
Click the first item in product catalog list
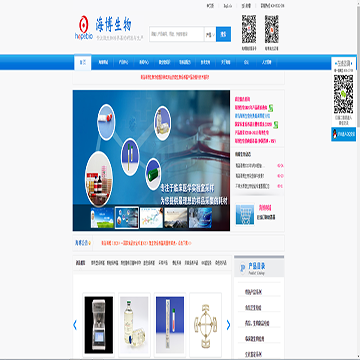[254, 292]
